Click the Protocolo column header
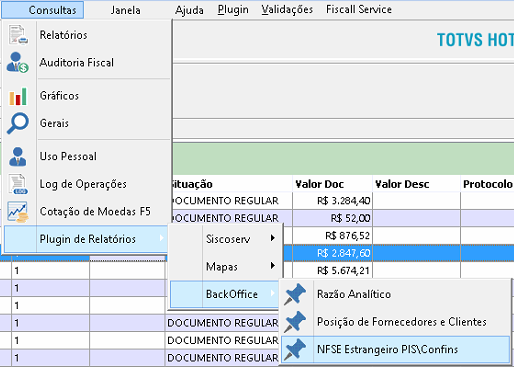 (x=487, y=184)
